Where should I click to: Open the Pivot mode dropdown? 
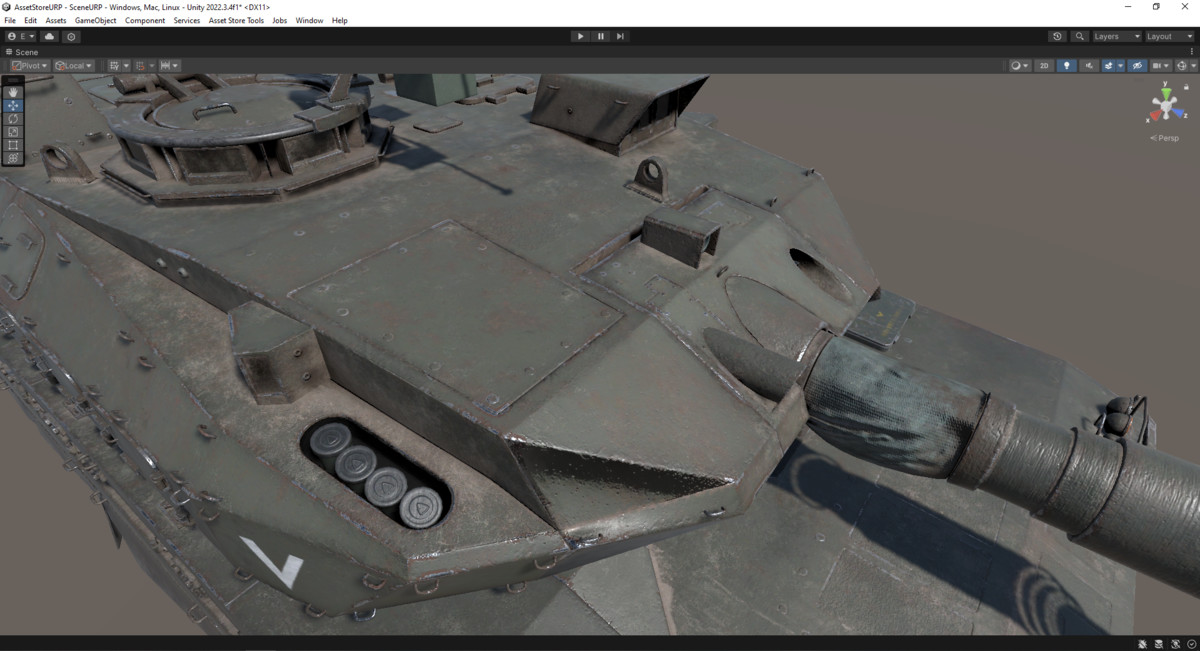point(28,65)
